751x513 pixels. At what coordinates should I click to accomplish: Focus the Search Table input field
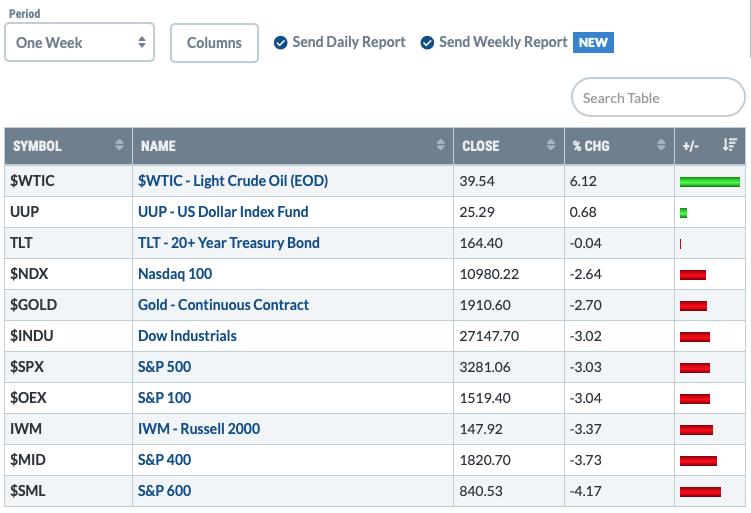[x=658, y=97]
